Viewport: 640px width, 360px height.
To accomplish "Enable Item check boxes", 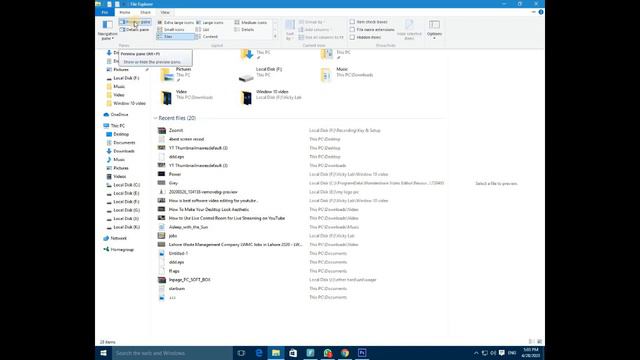I will pyautogui.click(x=369, y=22).
